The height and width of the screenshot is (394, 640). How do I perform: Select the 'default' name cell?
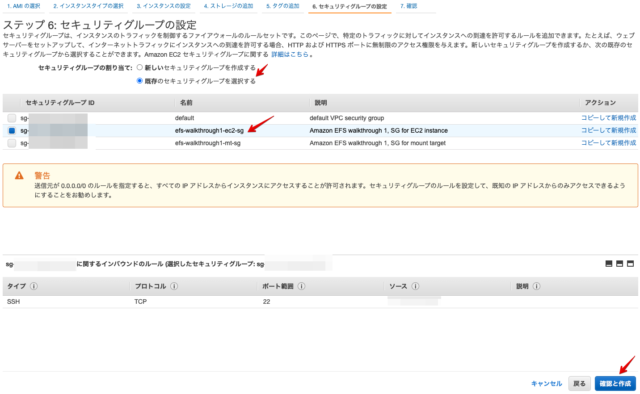click(x=184, y=118)
